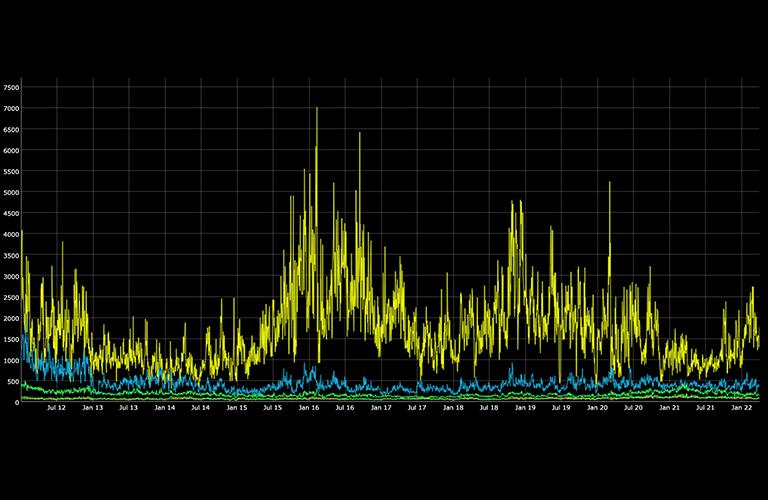Click the green line at the chart's left edge
Viewport: 768px width, 500px height.
[24, 385]
